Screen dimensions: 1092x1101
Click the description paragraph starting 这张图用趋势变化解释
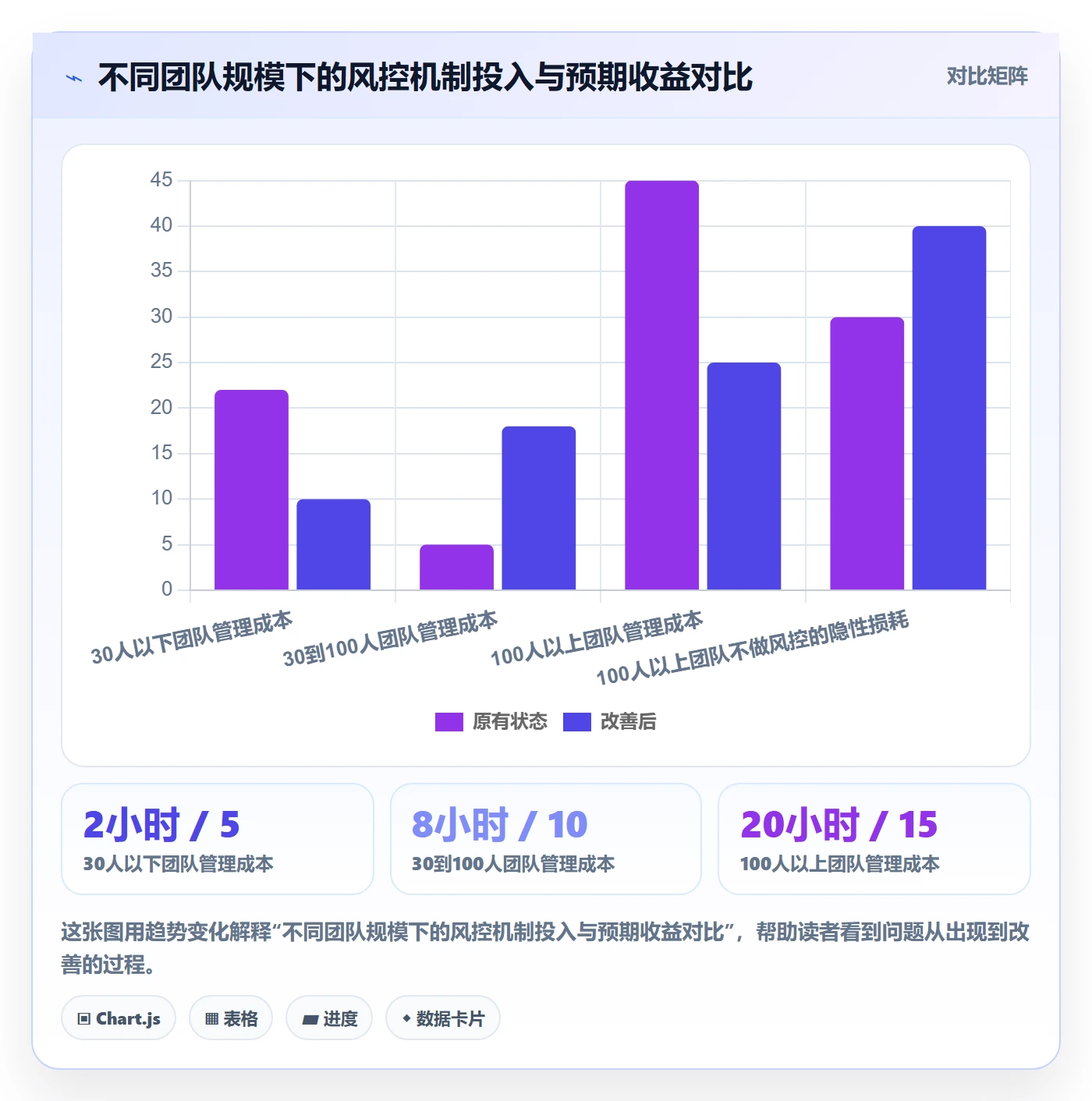pos(545,948)
